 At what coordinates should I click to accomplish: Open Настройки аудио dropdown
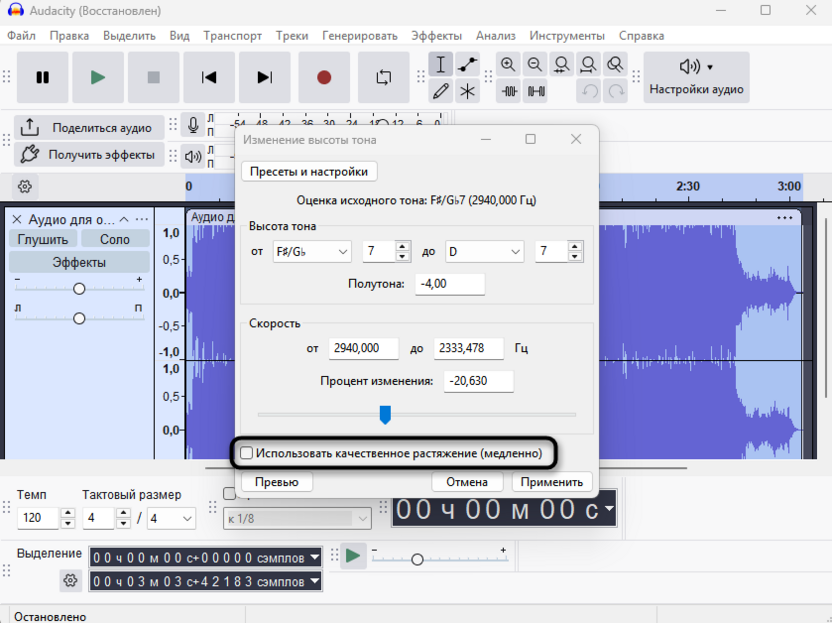coord(696,77)
